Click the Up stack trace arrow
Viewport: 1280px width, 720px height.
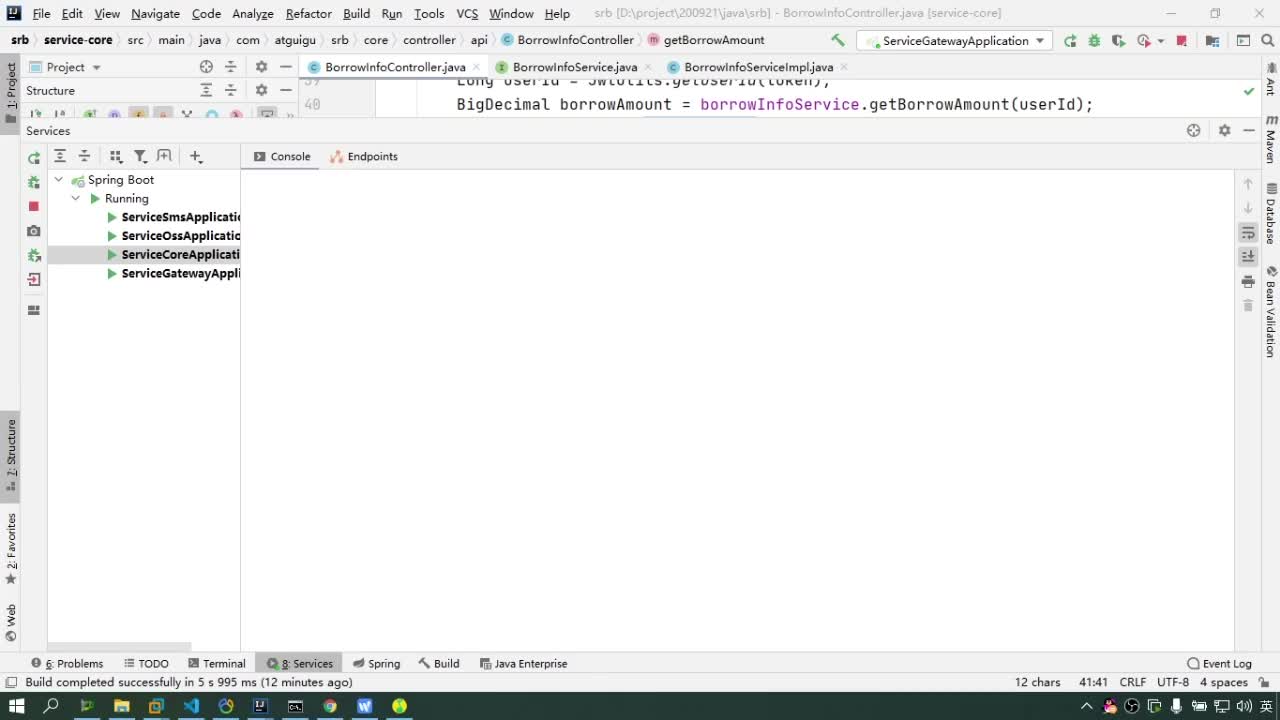(1248, 184)
